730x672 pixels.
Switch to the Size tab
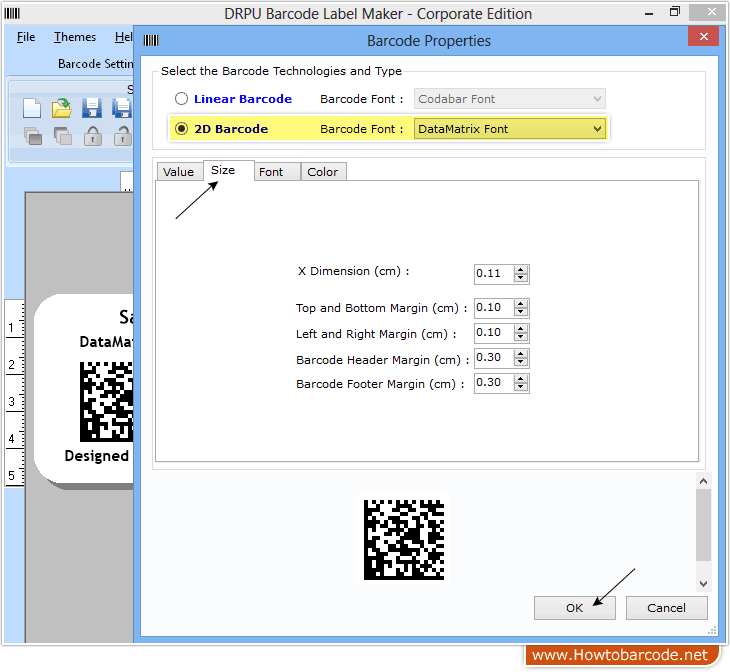coord(228,170)
